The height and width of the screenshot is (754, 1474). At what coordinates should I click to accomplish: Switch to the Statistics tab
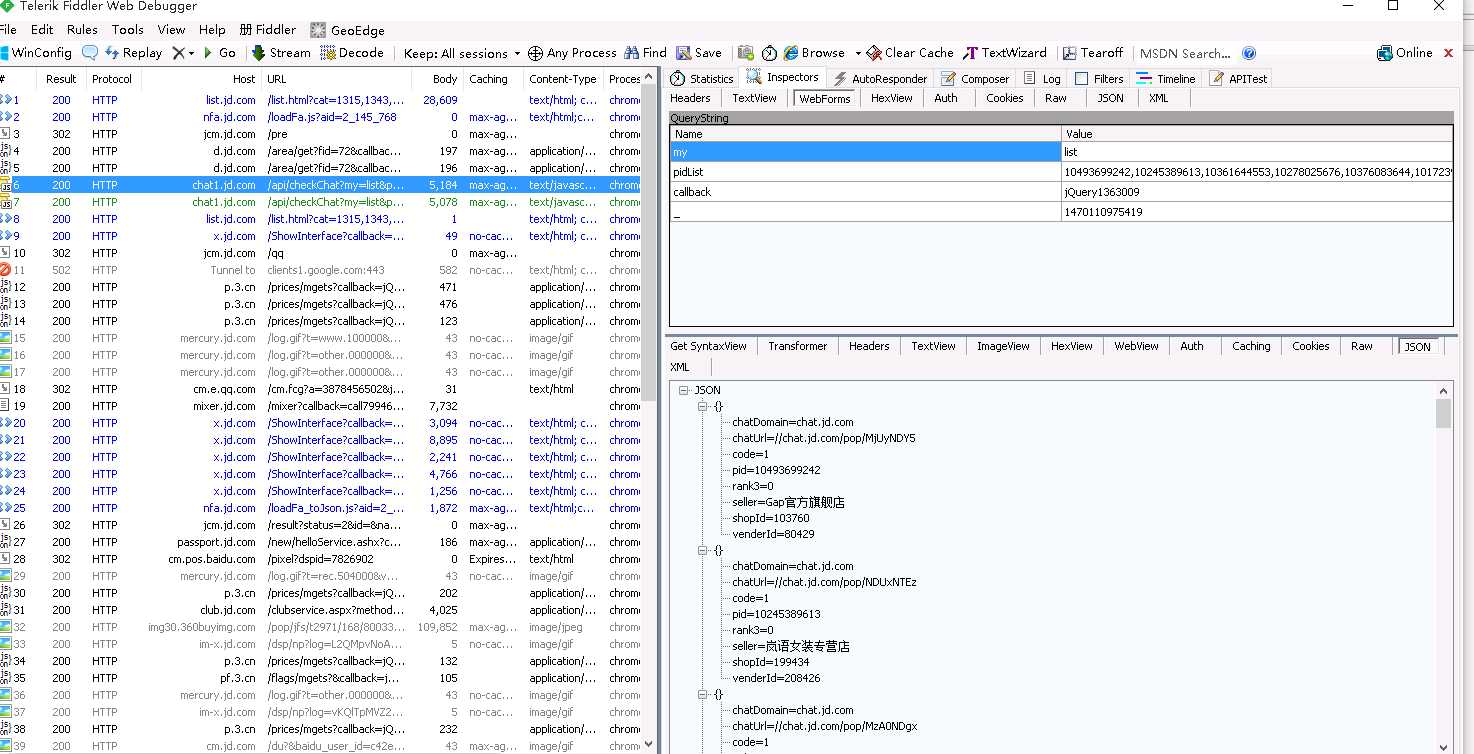(x=702, y=78)
